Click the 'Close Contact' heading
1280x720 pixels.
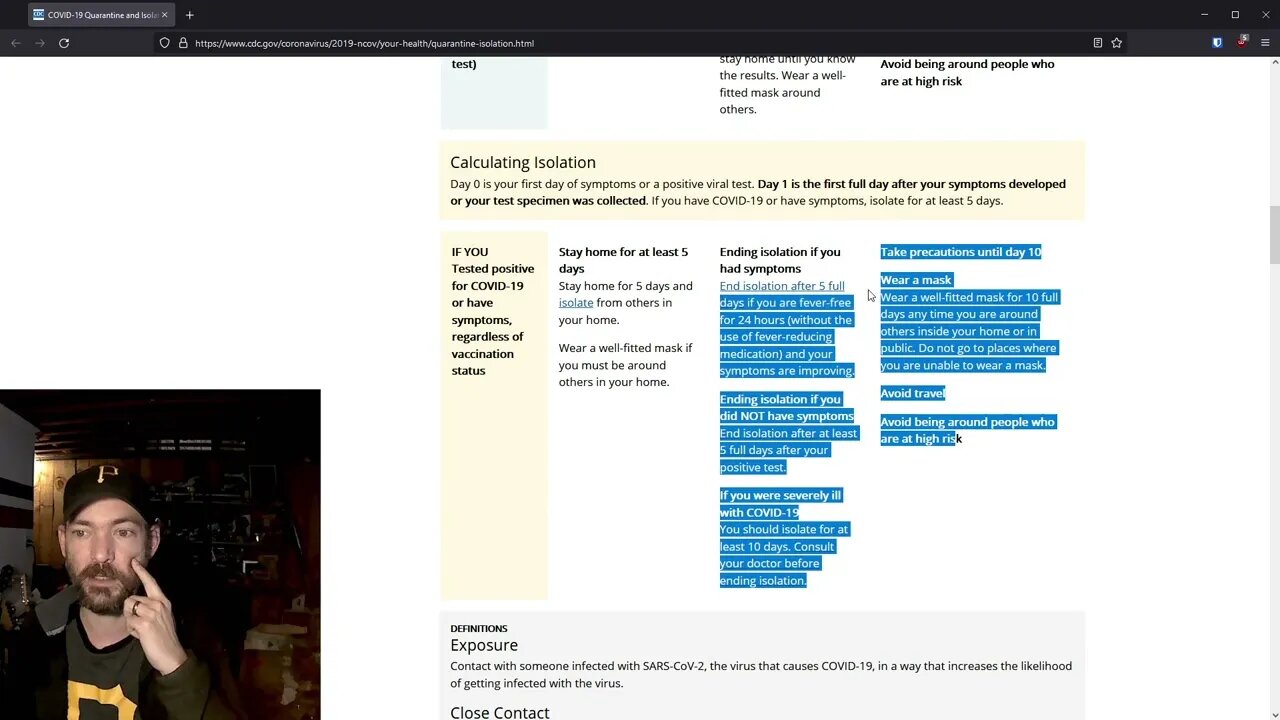coord(500,712)
